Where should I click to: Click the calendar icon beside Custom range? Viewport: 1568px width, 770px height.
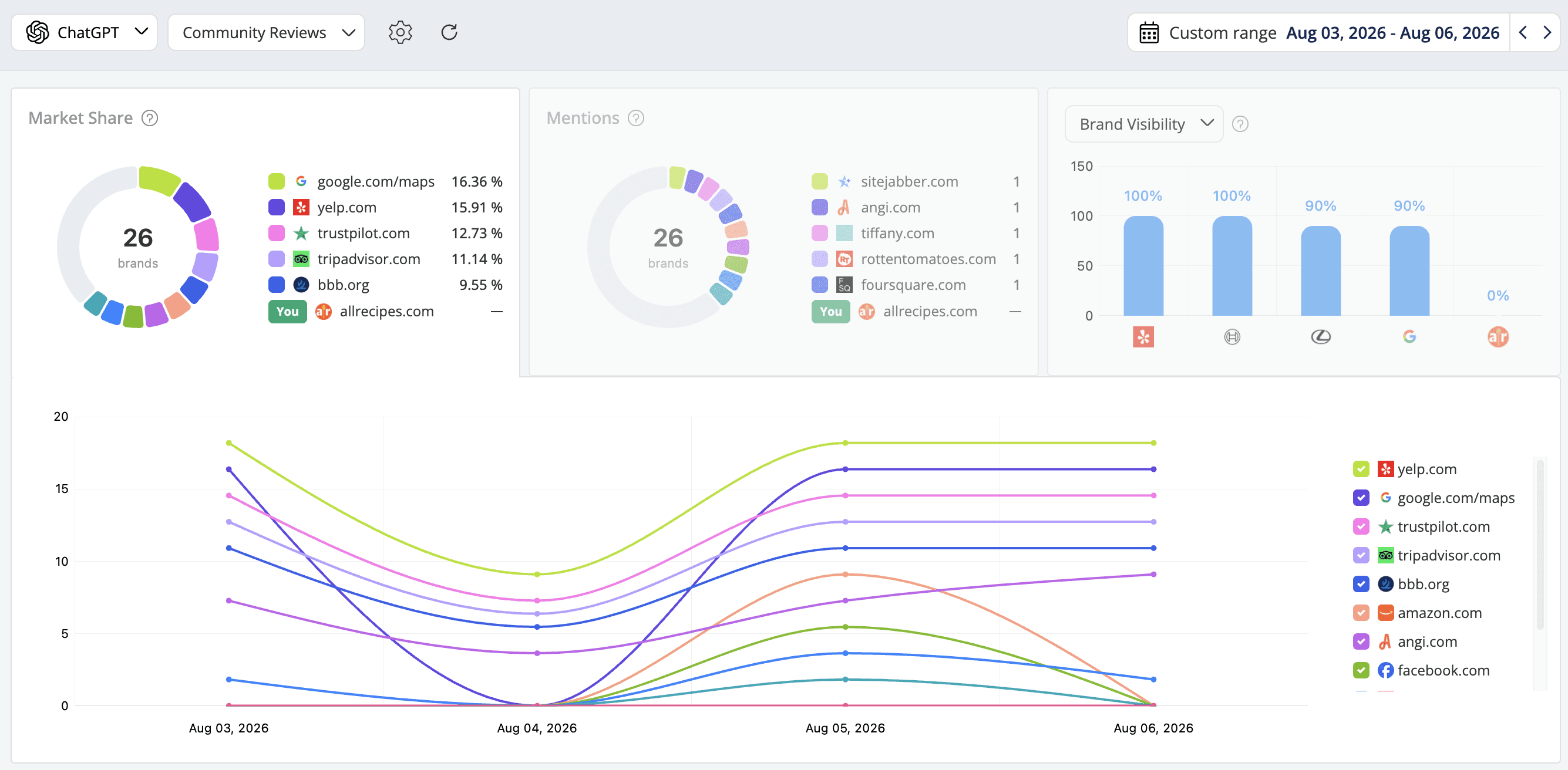(1149, 33)
